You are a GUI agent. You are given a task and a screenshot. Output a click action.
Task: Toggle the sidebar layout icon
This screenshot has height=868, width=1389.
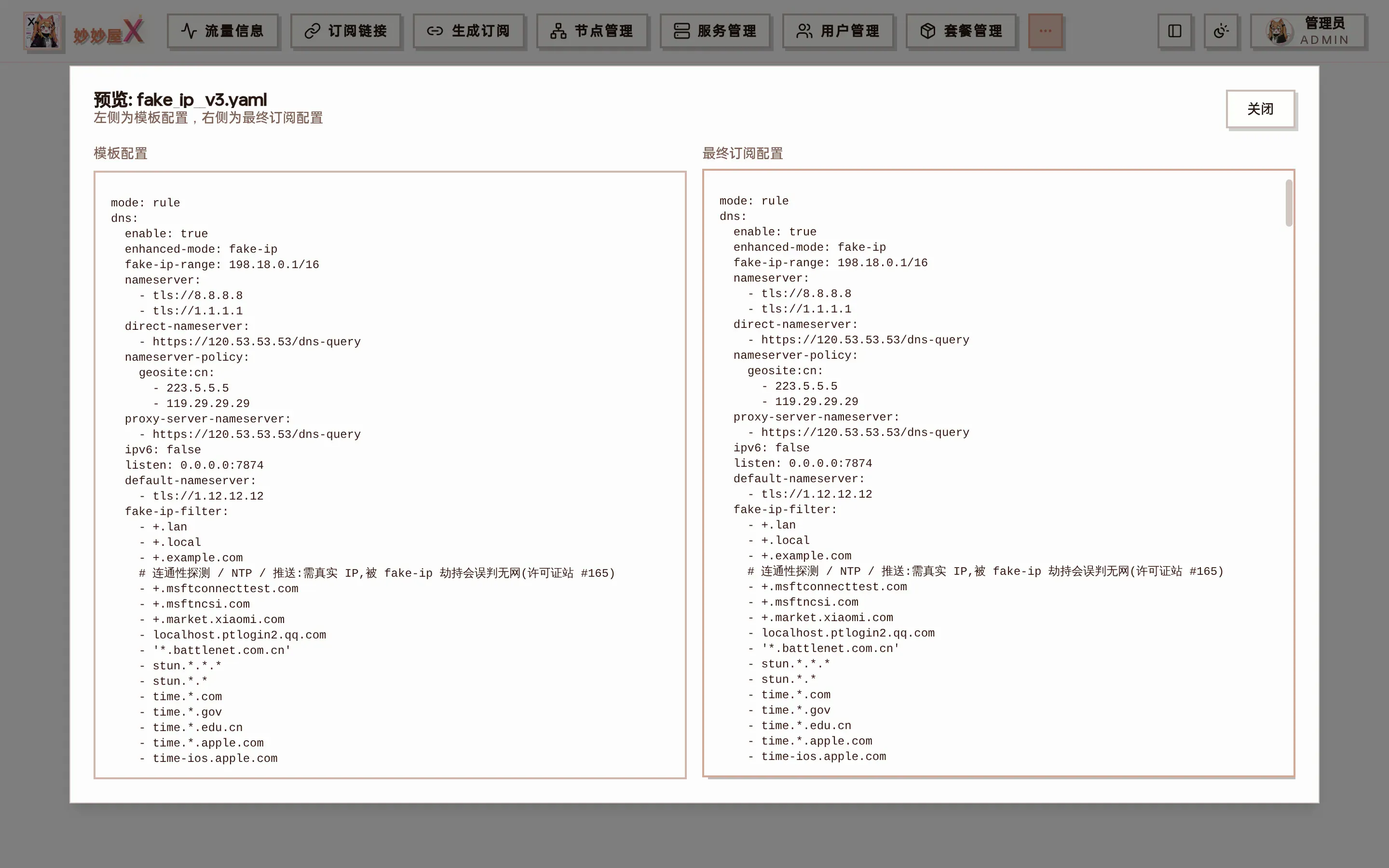point(1174,31)
